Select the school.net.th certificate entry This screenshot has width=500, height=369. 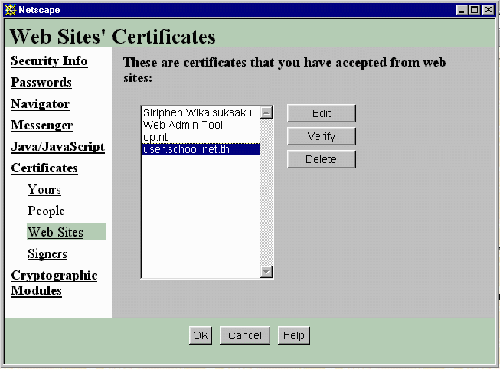(x=201, y=149)
